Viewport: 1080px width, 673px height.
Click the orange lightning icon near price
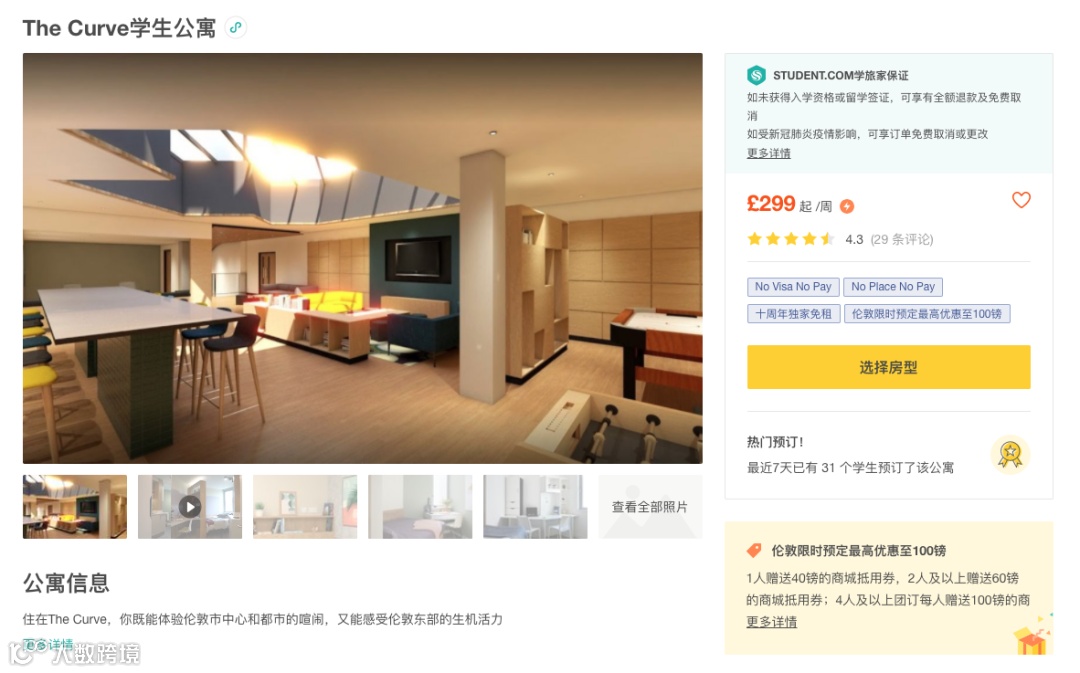[x=847, y=206]
